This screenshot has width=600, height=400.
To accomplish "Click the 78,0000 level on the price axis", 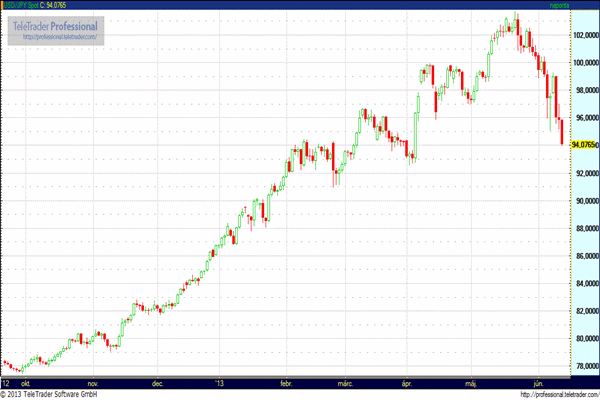I will coord(583,366).
